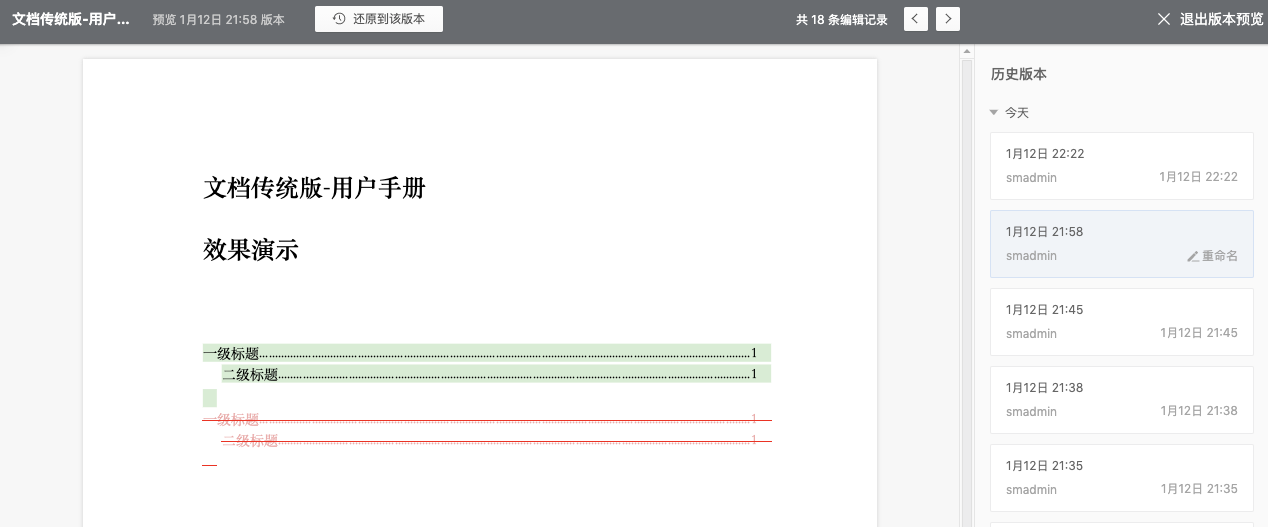This screenshot has width=1268, height=527.
Task: Click the 预览 1月12日 21:58 版本 label
Action: click(x=219, y=19)
